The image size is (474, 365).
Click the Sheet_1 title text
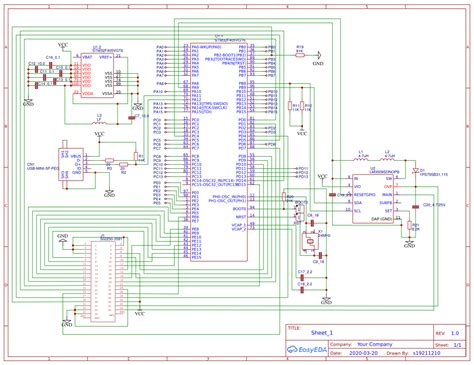[322, 333]
